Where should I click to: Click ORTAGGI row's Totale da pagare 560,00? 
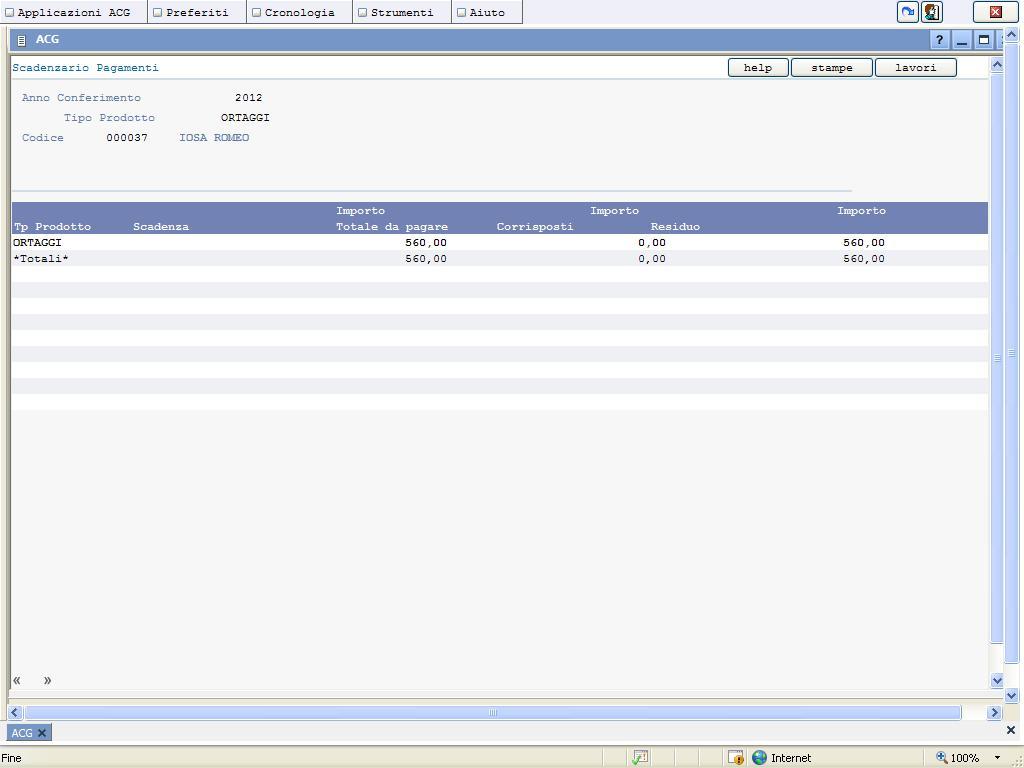[426, 243]
